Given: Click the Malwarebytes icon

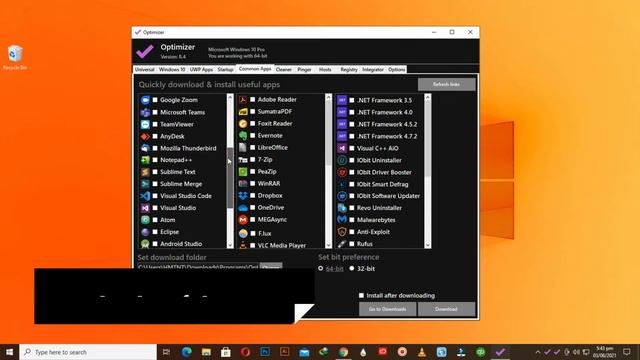Looking at the screenshot, I should (x=342, y=220).
